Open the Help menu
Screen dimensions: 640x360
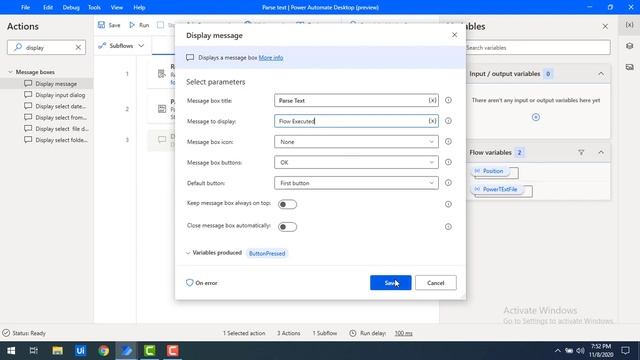139,7
